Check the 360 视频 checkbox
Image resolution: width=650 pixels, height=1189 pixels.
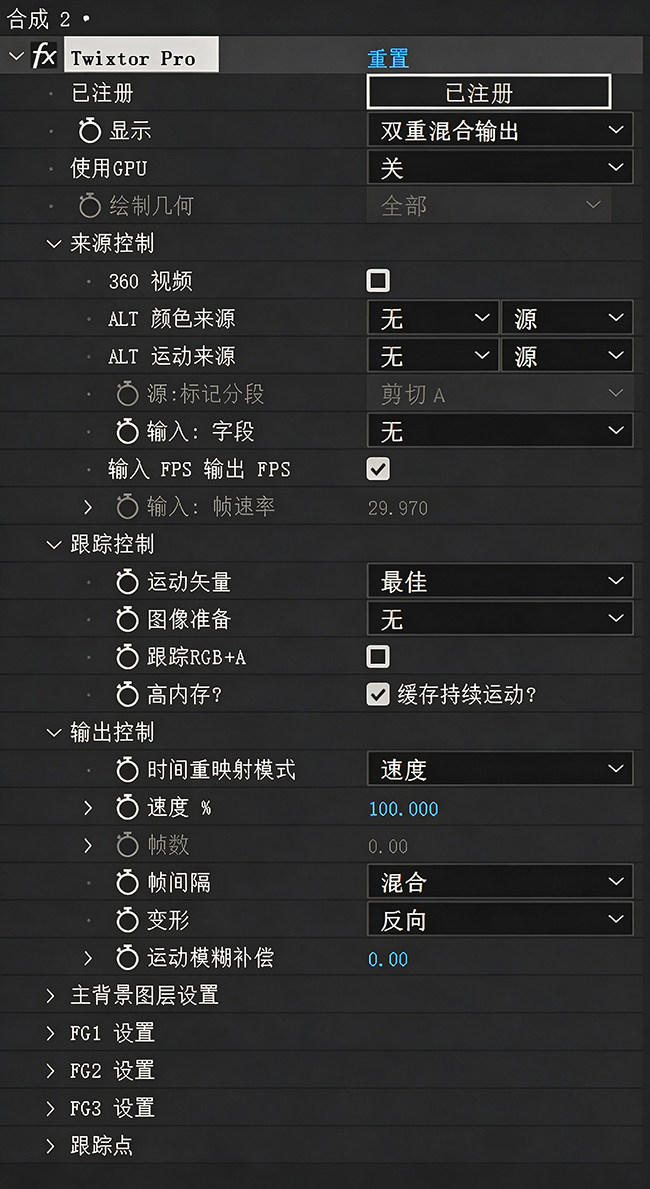(x=378, y=281)
